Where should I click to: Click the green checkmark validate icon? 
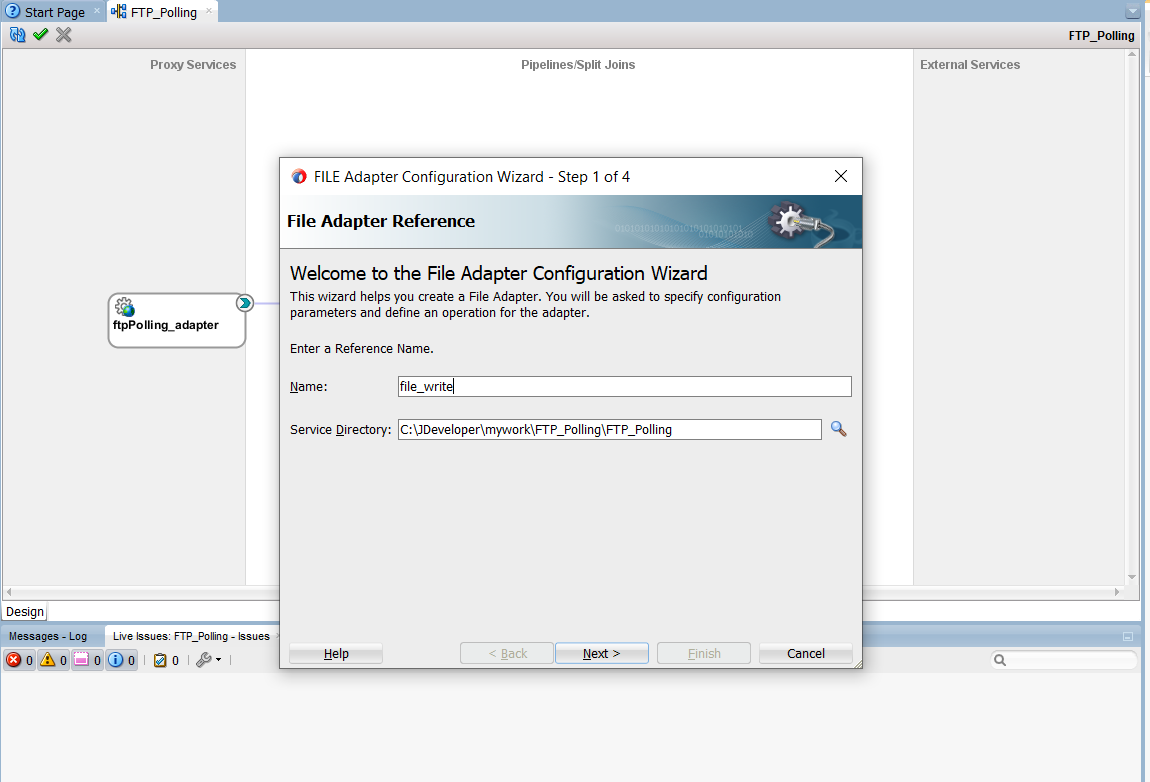click(41, 35)
